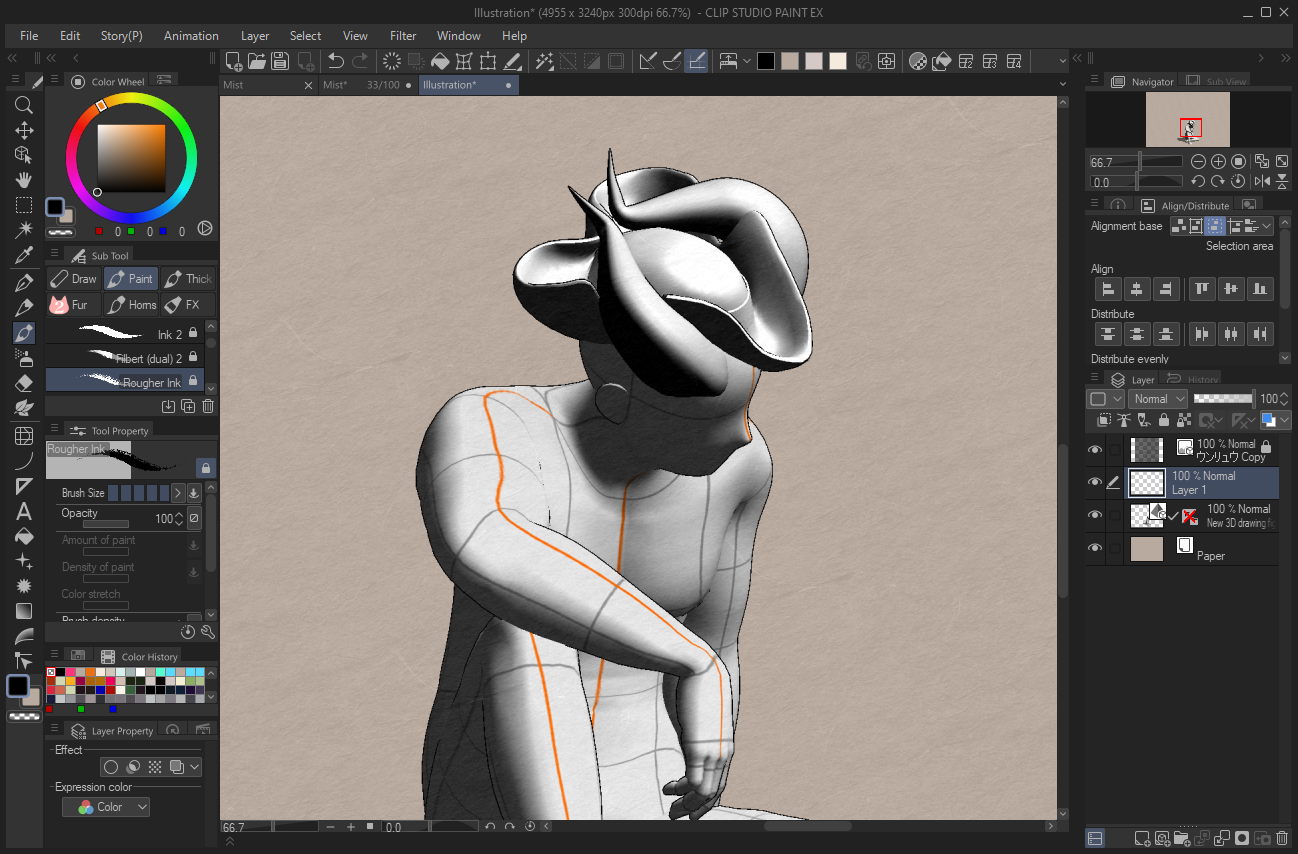Select the Decoration leaf tool

(24, 407)
